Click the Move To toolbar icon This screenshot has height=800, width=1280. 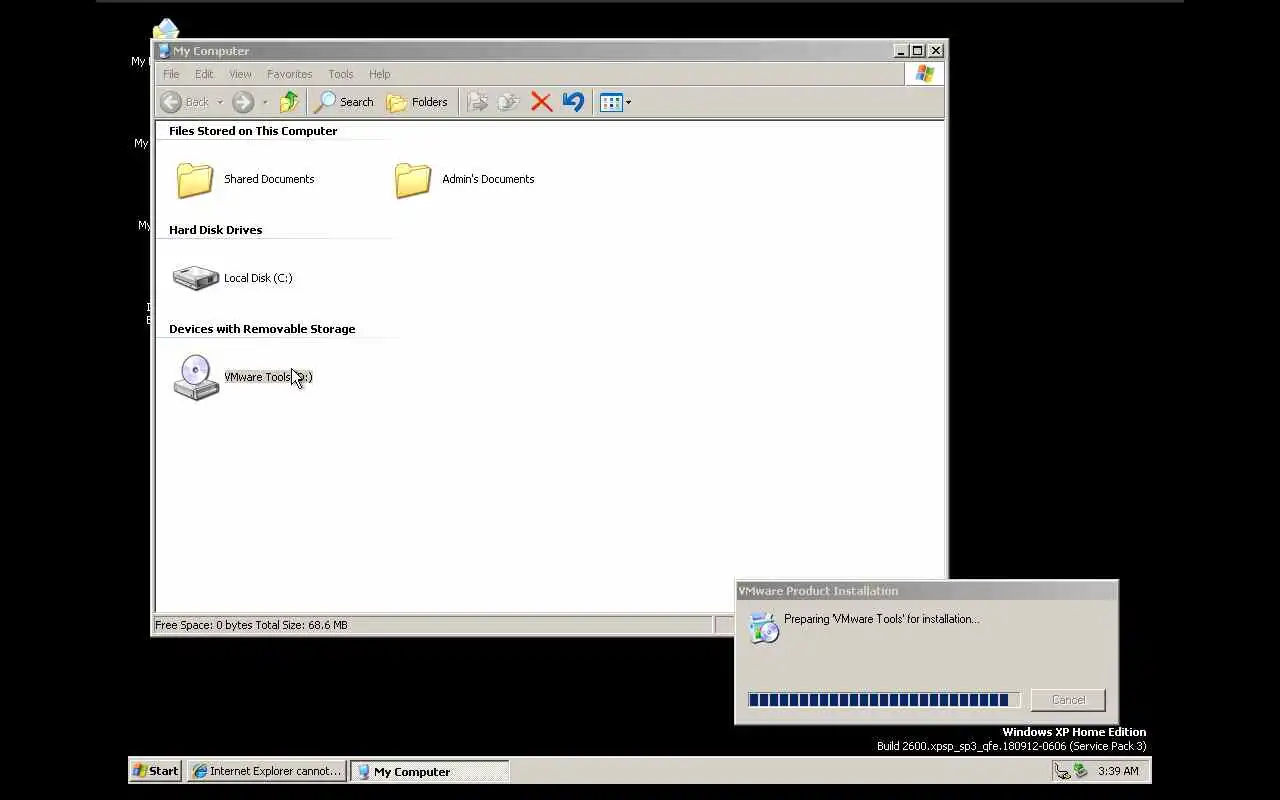pyautogui.click(x=477, y=102)
